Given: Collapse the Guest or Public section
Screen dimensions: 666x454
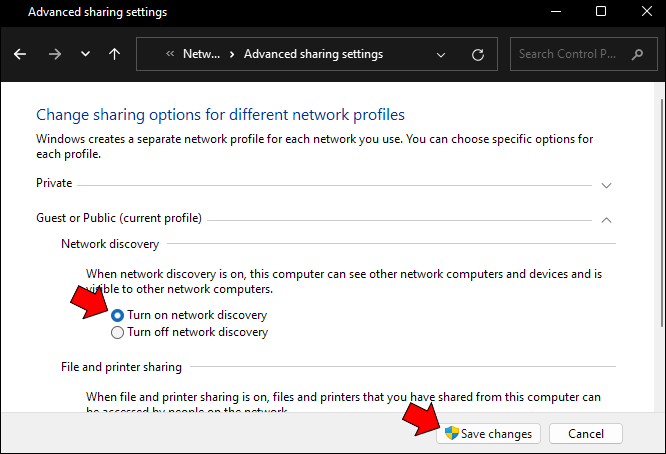Looking at the screenshot, I should 606,219.
